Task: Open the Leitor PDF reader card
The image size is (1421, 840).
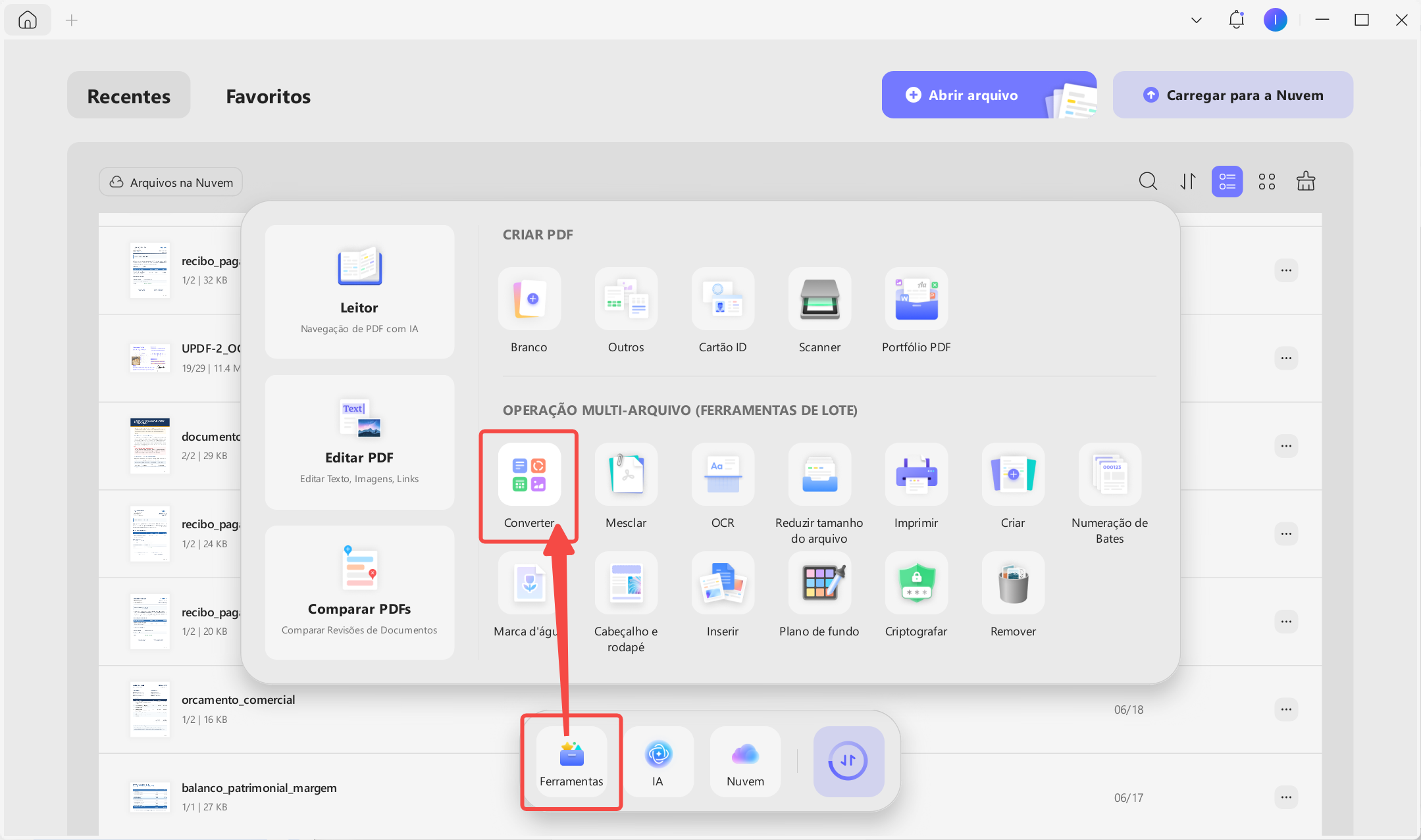Action: [x=359, y=291]
